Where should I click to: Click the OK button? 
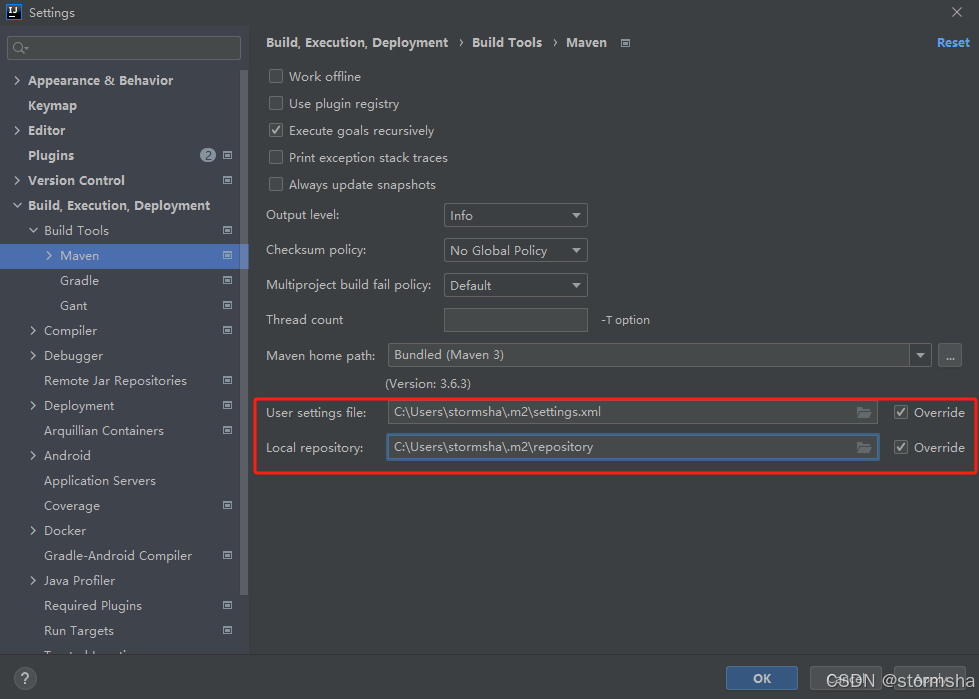762,678
